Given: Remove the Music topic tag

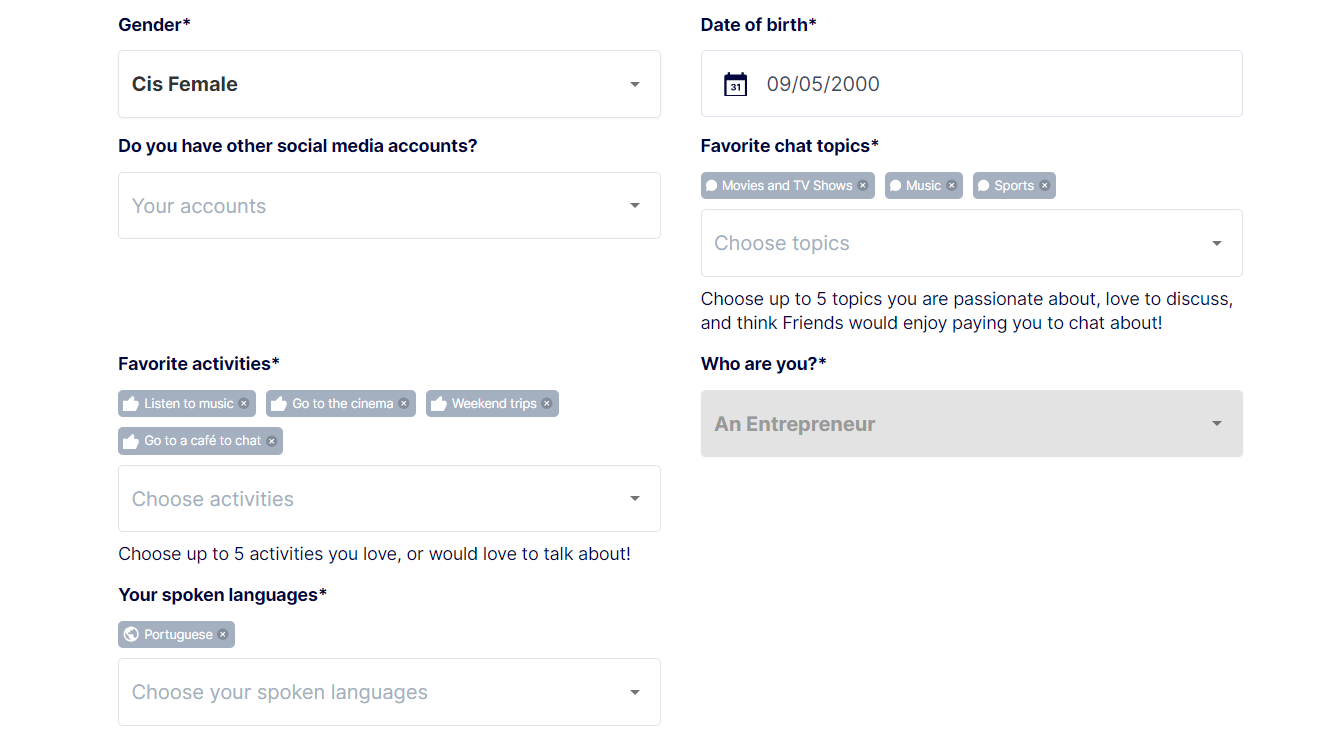Looking at the screenshot, I should tap(952, 186).
